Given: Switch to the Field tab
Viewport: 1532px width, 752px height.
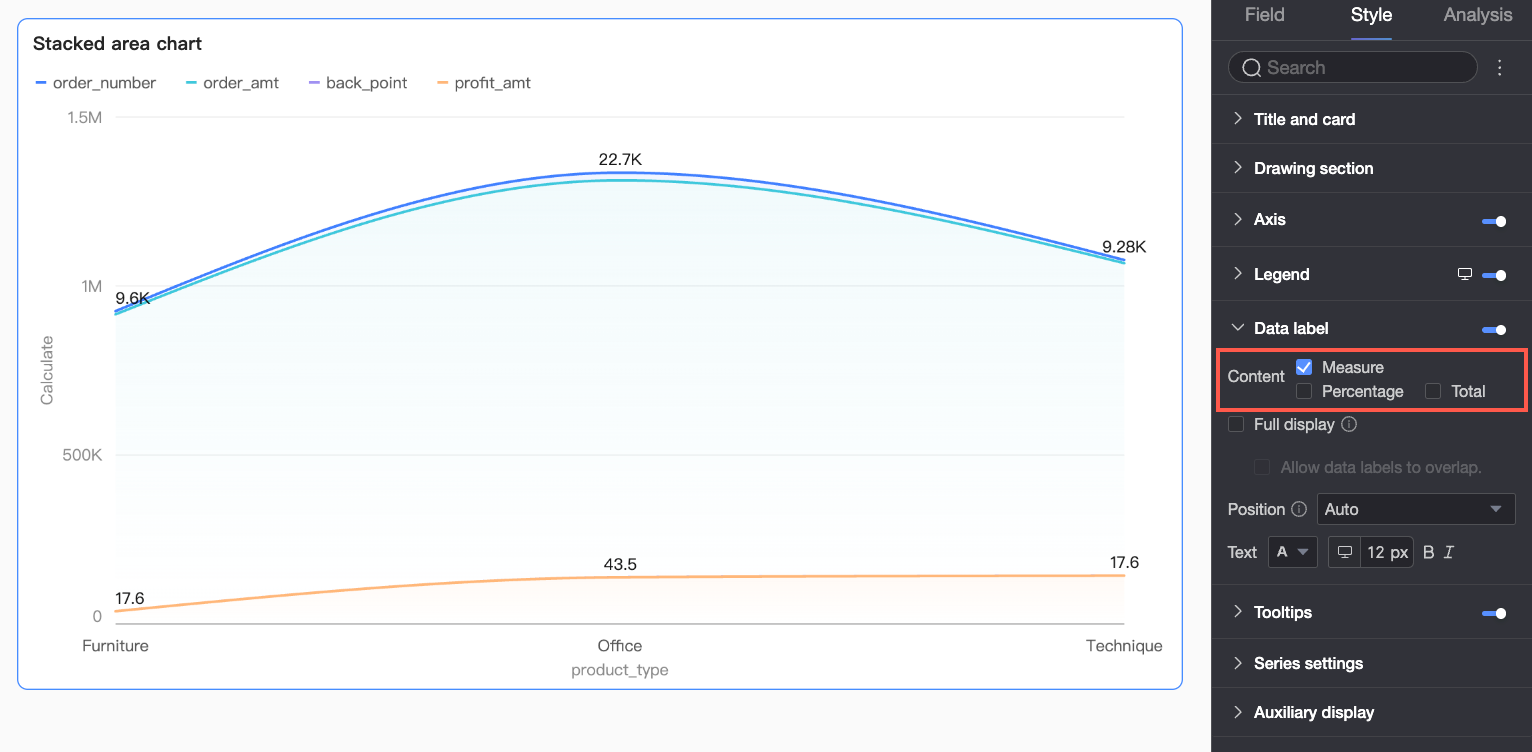Looking at the screenshot, I should click(1264, 15).
